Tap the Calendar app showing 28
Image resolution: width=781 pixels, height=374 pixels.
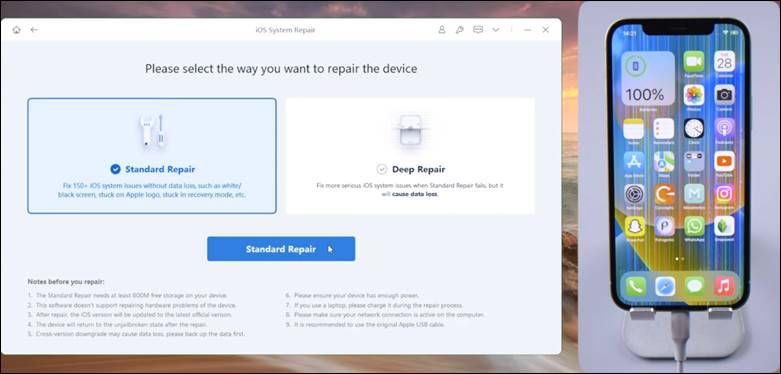[724, 61]
